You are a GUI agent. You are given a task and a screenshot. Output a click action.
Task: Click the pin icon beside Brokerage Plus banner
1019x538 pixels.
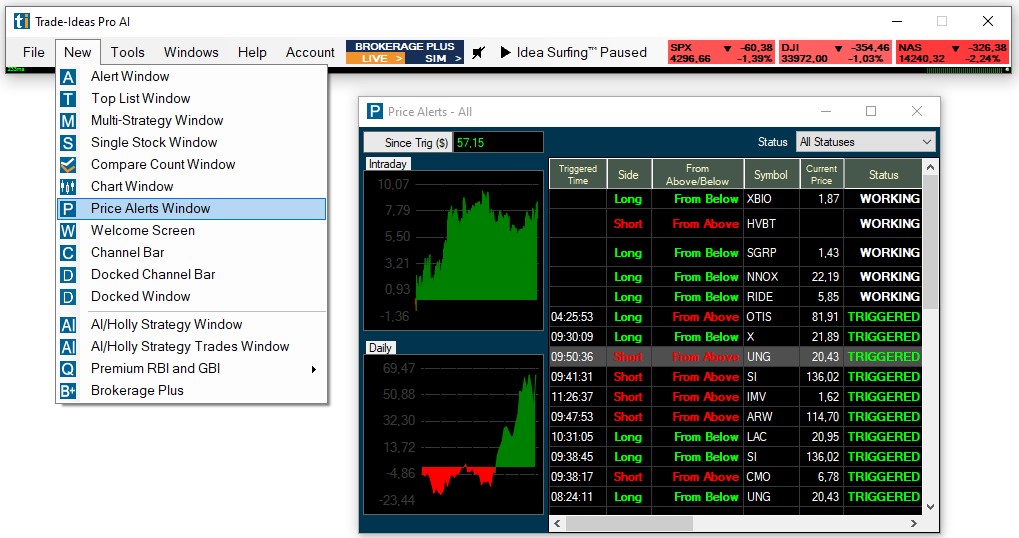(479, 53)
